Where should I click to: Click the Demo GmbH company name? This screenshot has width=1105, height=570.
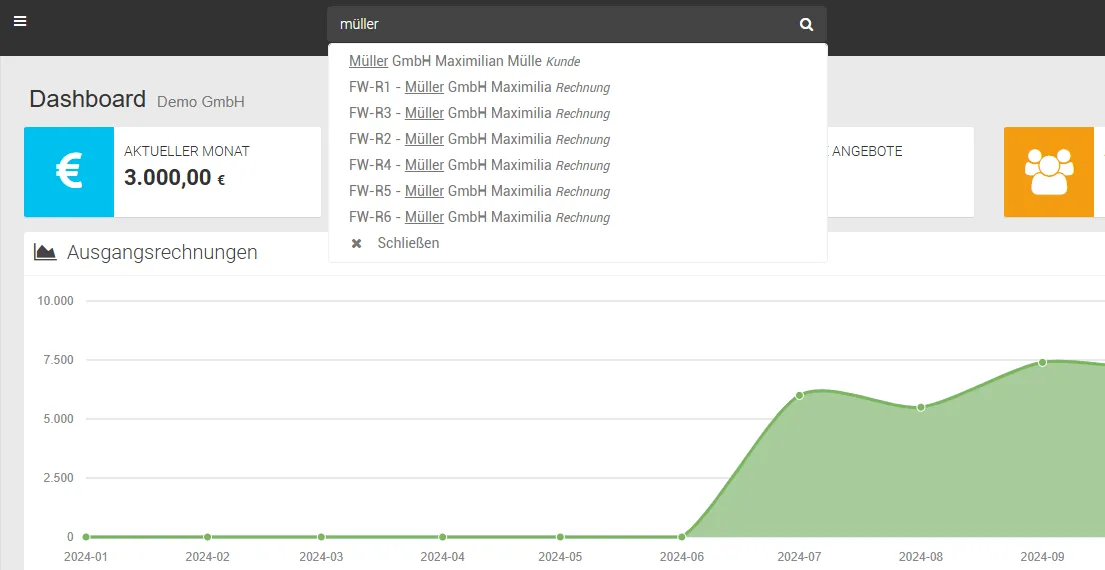point(201,101)
